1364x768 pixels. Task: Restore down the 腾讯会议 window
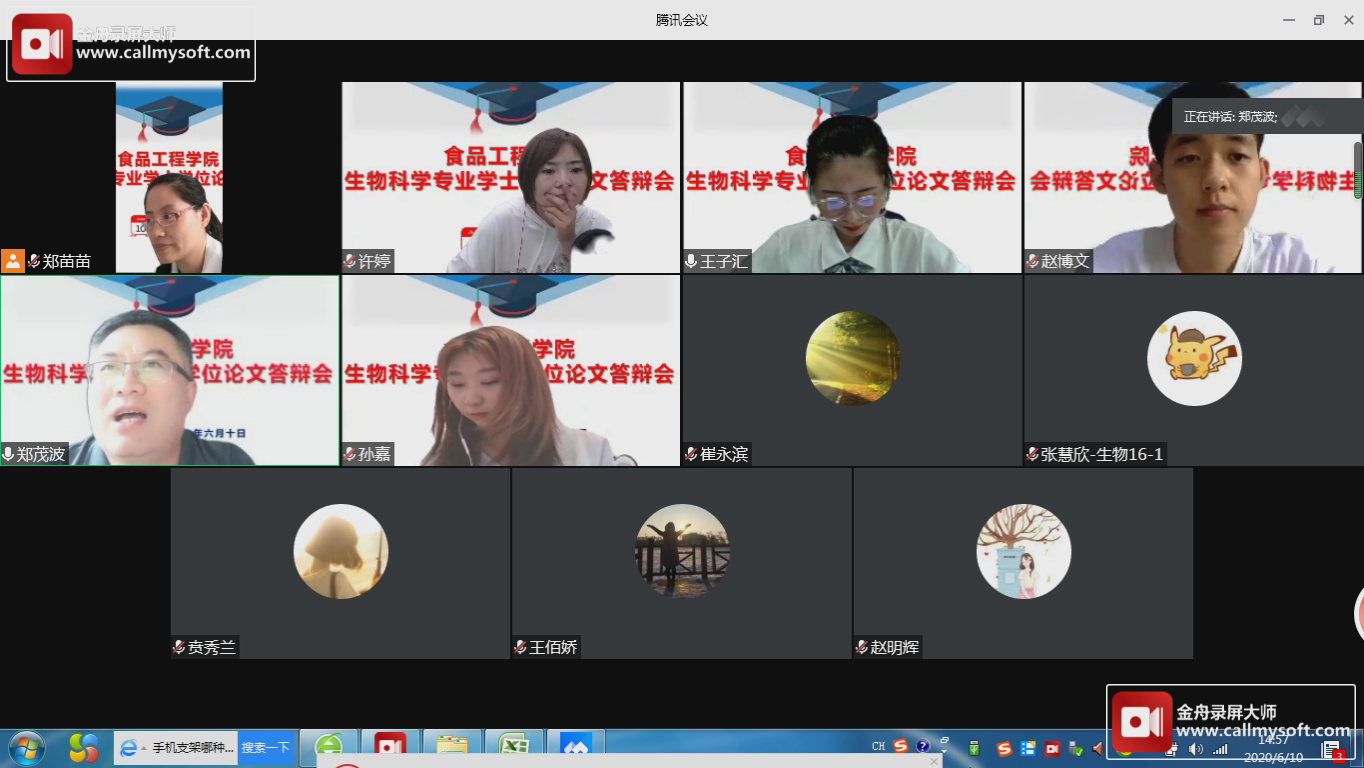[x=1319, y=20]
